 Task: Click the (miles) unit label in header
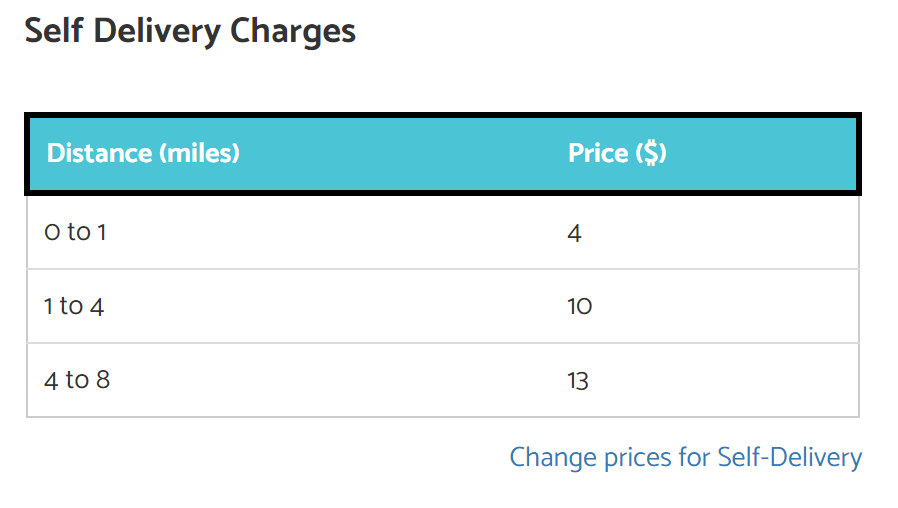[199, 153]
